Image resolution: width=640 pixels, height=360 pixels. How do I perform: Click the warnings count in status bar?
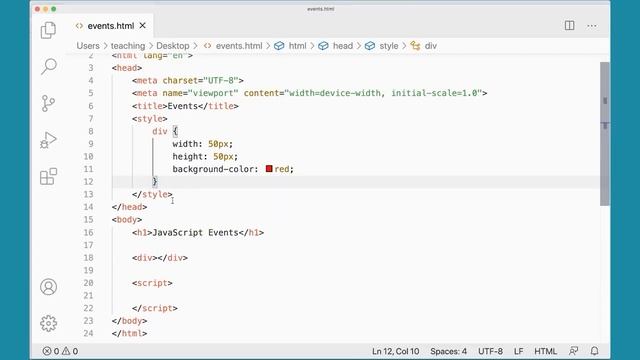pyautogui.click(x=70, y=351)
